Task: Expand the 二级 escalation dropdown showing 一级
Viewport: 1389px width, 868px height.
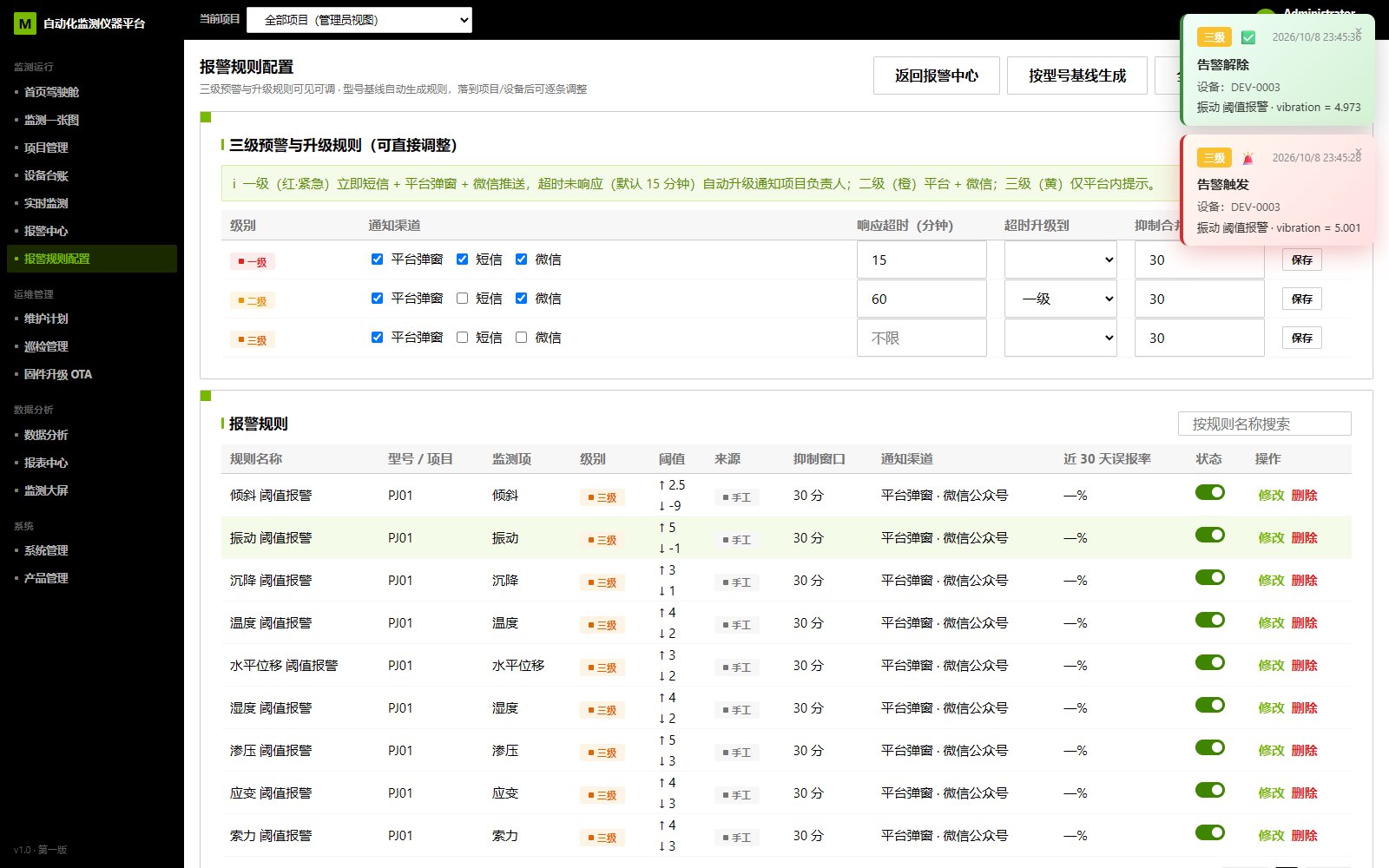Action: point(1061,299)
